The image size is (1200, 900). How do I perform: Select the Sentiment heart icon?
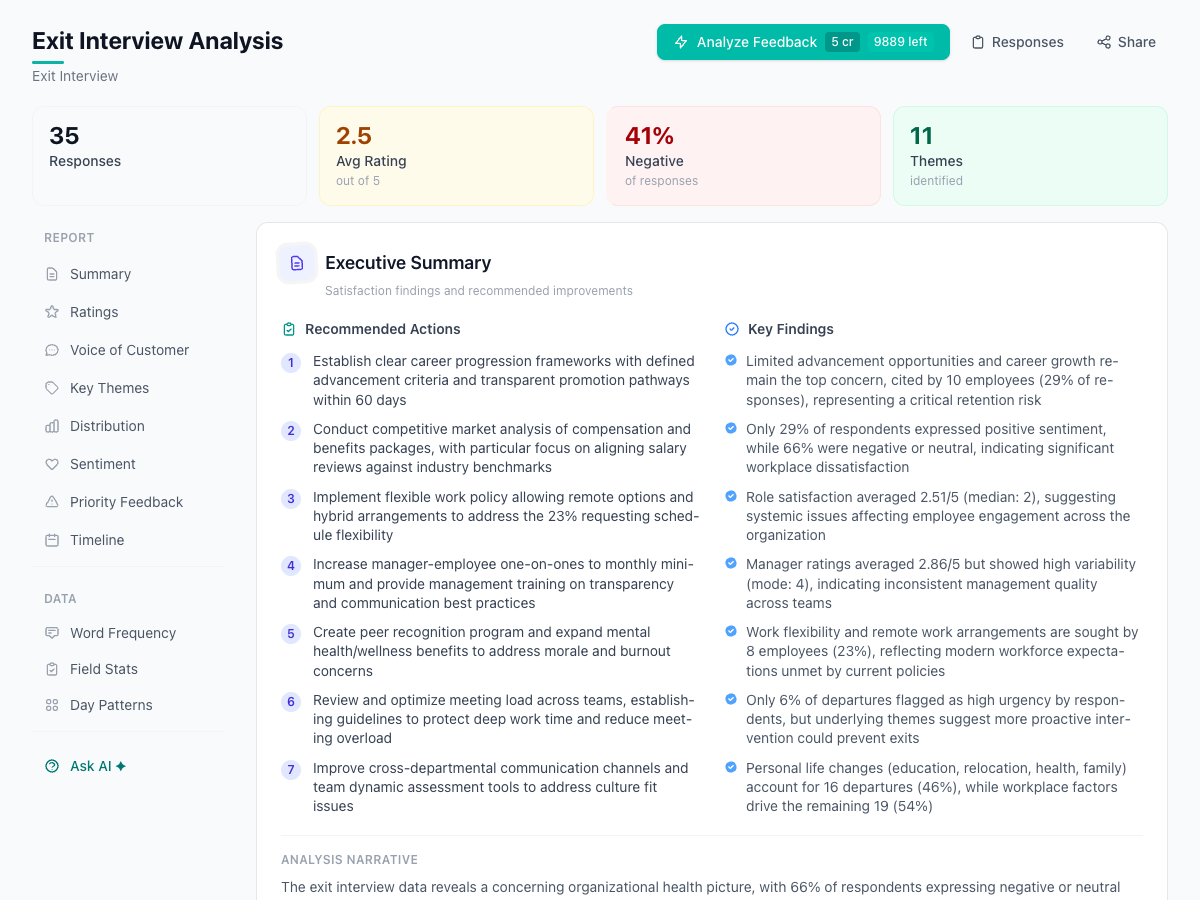51,463
